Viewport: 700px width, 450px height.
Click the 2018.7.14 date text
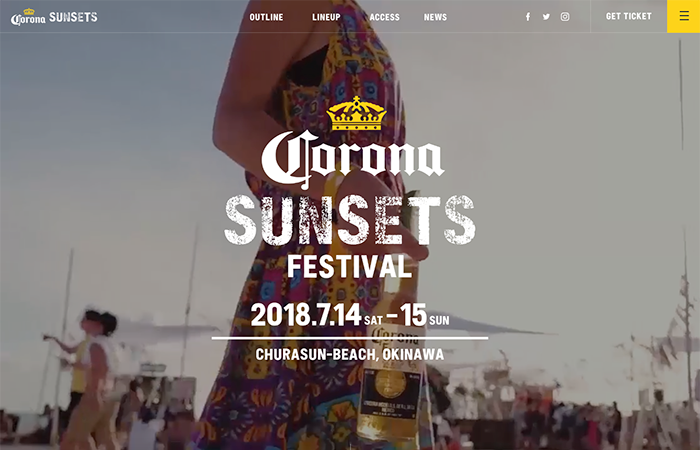306,315
